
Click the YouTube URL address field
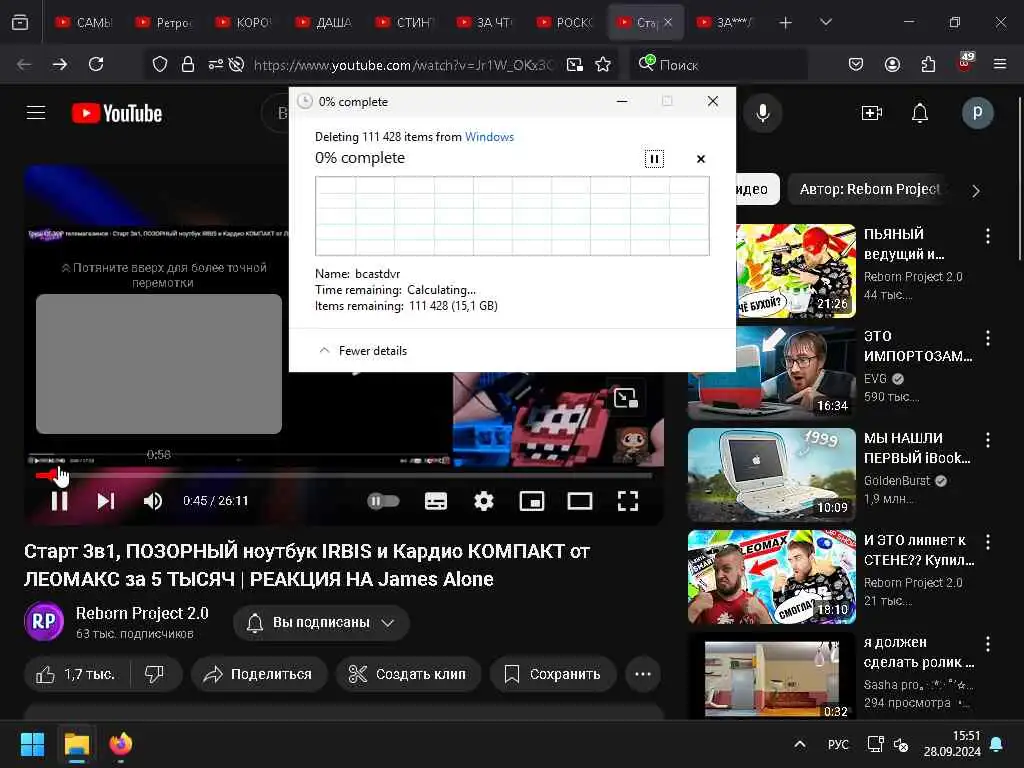click(x=402, y=65)
